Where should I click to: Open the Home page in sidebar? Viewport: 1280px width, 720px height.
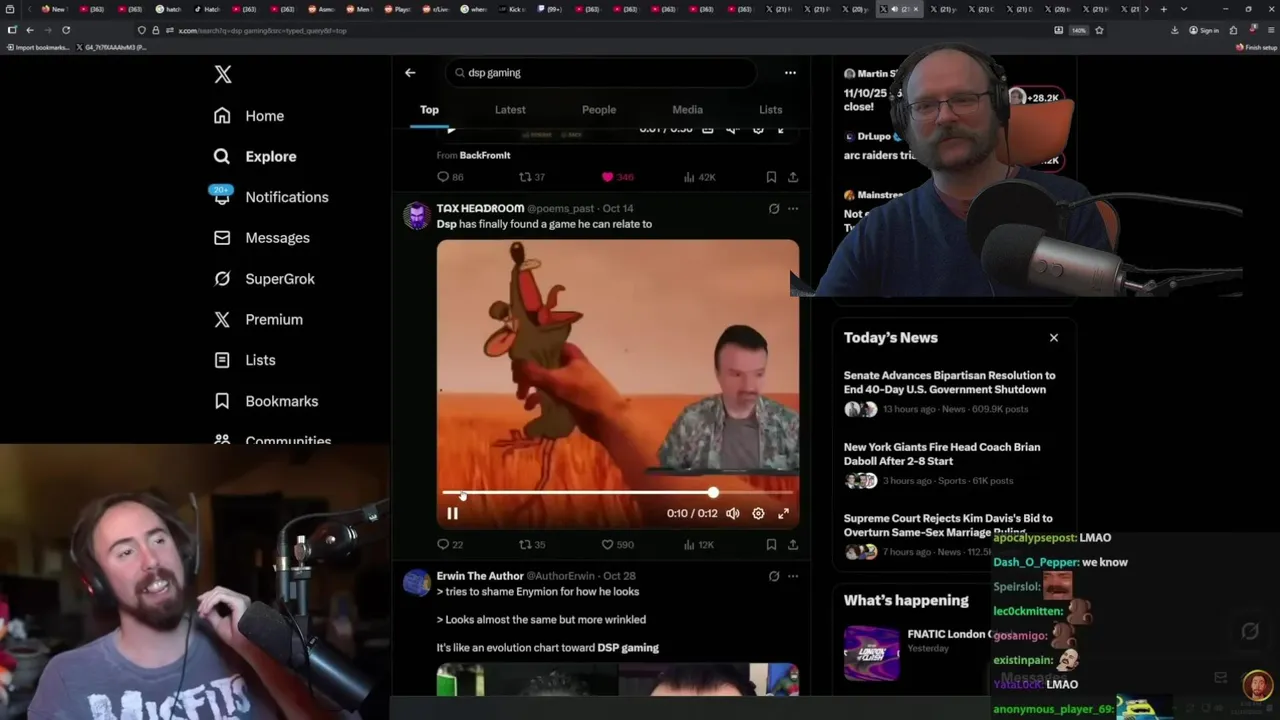[x=249, y=116]
